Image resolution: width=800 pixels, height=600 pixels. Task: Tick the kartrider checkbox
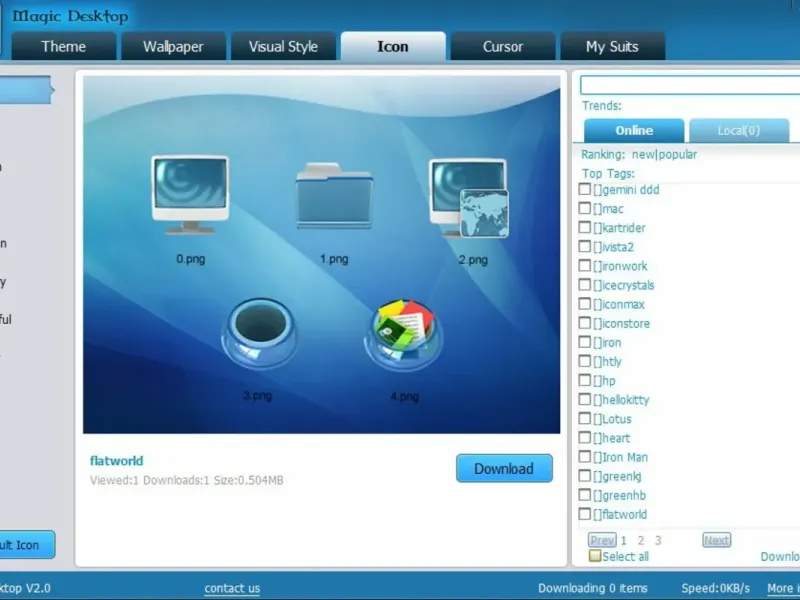[x=585, y=228]
